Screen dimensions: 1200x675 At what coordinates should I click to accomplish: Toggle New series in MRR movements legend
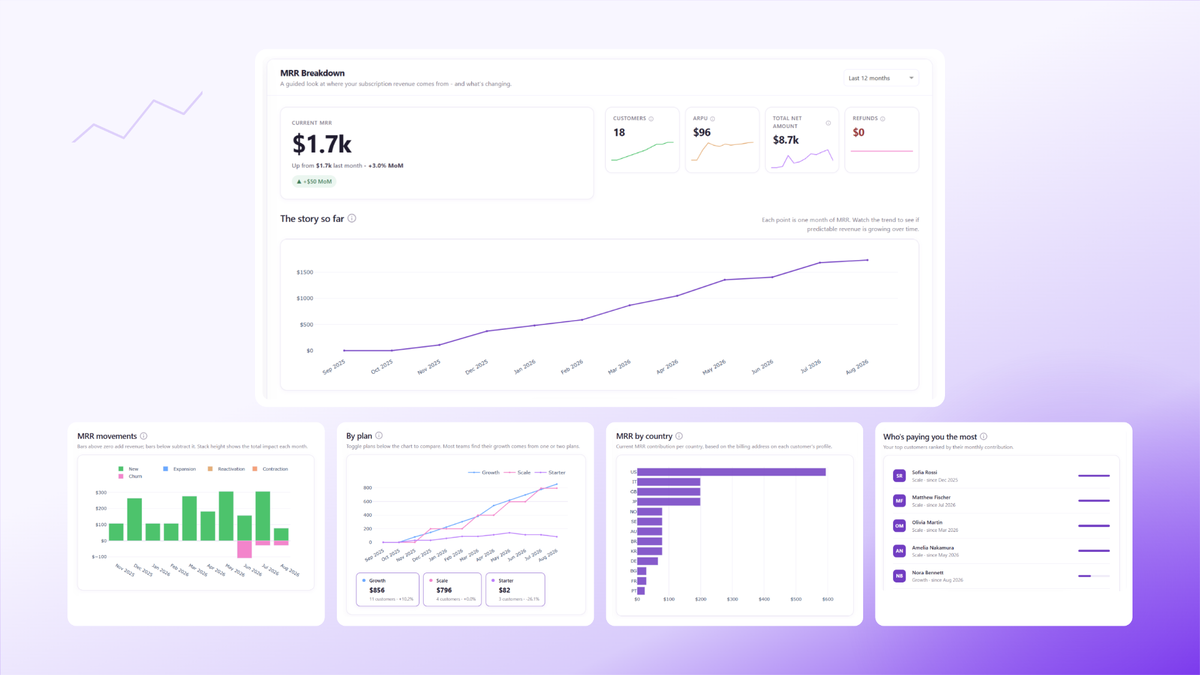point(128,469)
